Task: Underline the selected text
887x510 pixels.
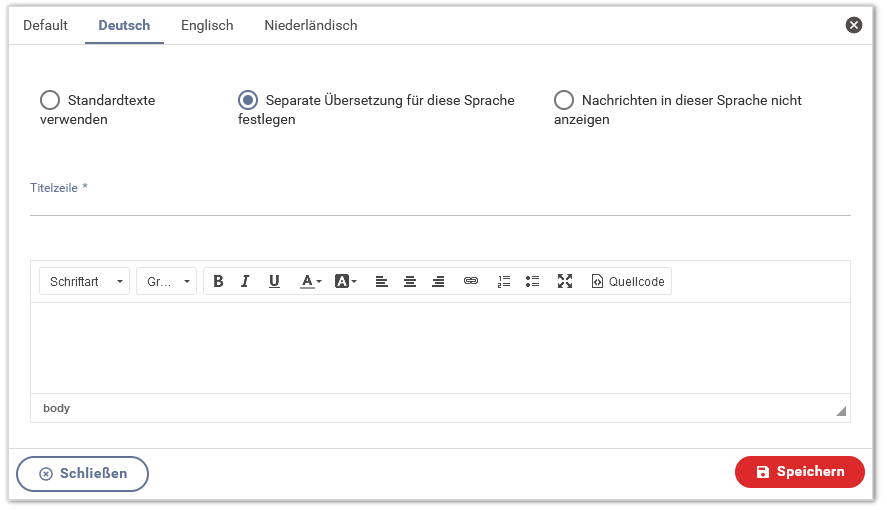Action: tap(274, 282)
